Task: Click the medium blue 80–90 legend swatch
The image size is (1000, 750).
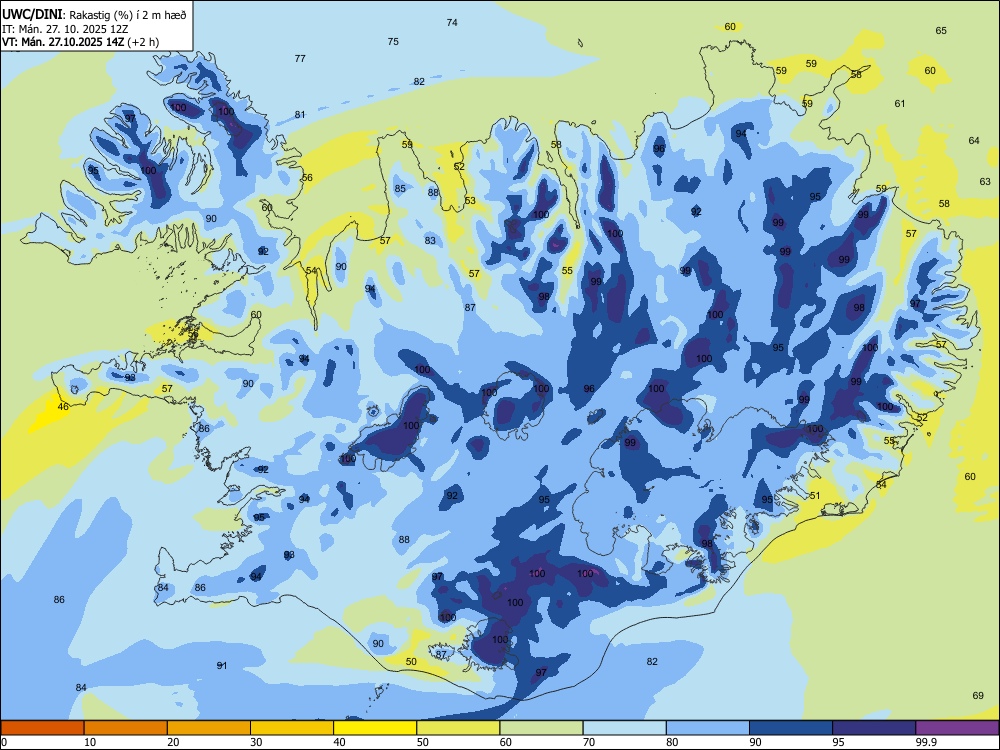Action: [x=708, y=728]
